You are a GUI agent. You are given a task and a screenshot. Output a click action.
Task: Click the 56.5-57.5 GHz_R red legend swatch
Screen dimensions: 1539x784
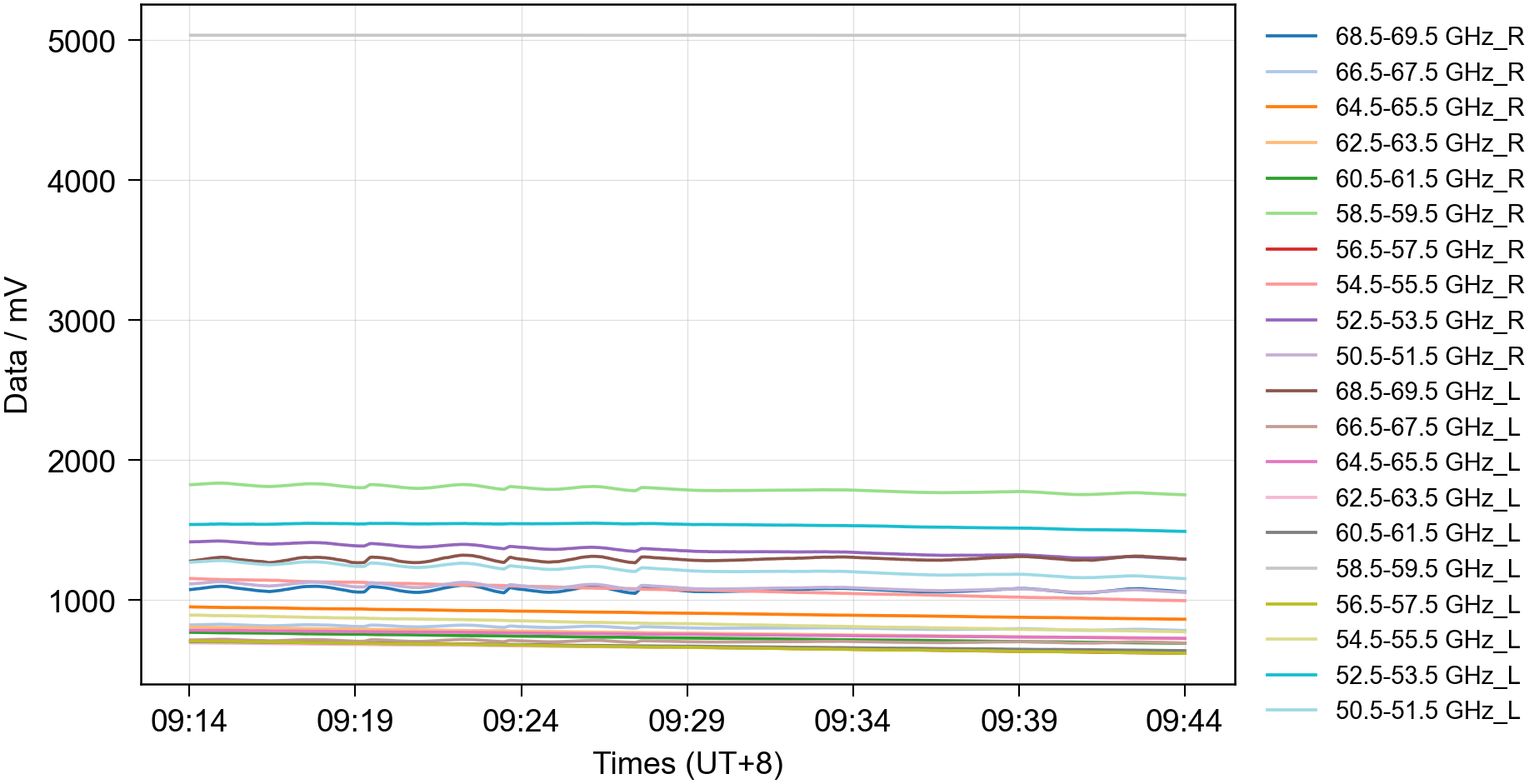coord(1291,249)
